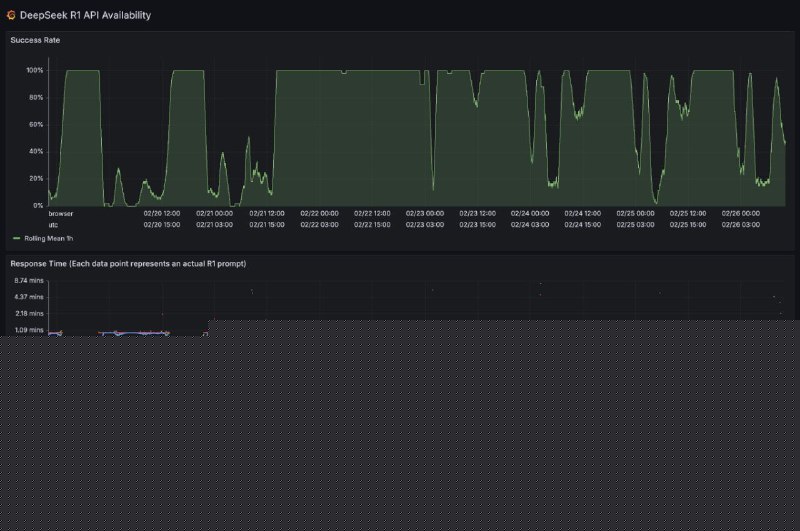Toggle the Rolling Mean 1h legend series
This screenshot has width=800, height=531.
(48, 238)
